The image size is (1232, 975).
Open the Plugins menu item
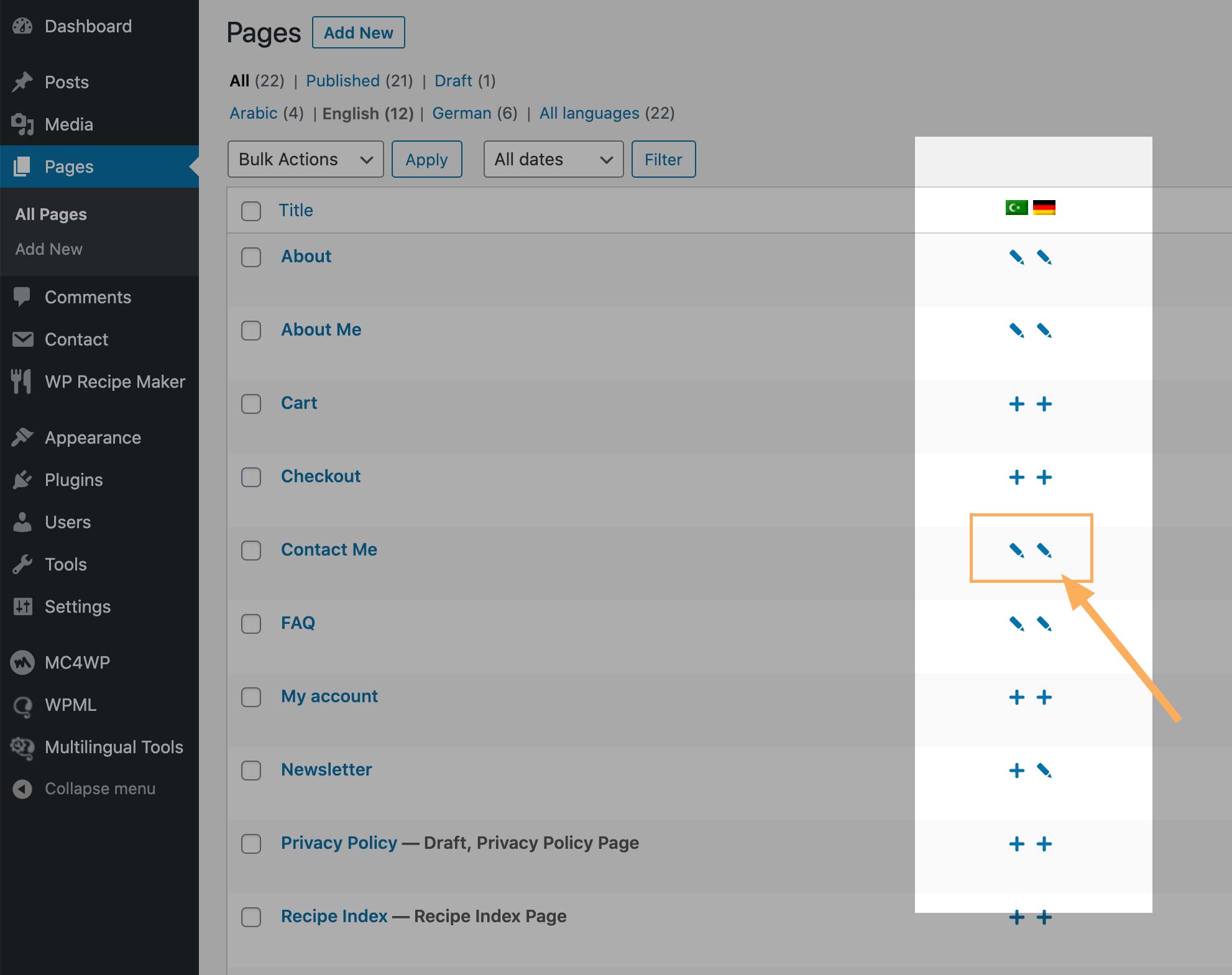tap(73, 480)
